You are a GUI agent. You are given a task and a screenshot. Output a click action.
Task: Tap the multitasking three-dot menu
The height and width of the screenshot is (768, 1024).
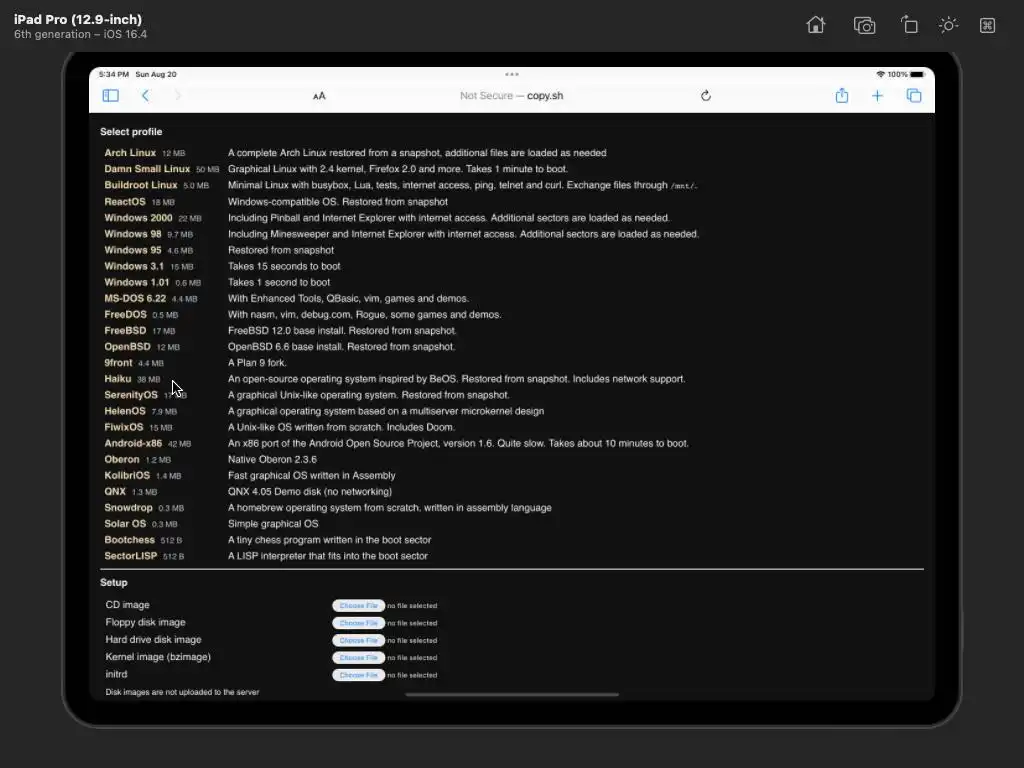click(x=512, y=74)
